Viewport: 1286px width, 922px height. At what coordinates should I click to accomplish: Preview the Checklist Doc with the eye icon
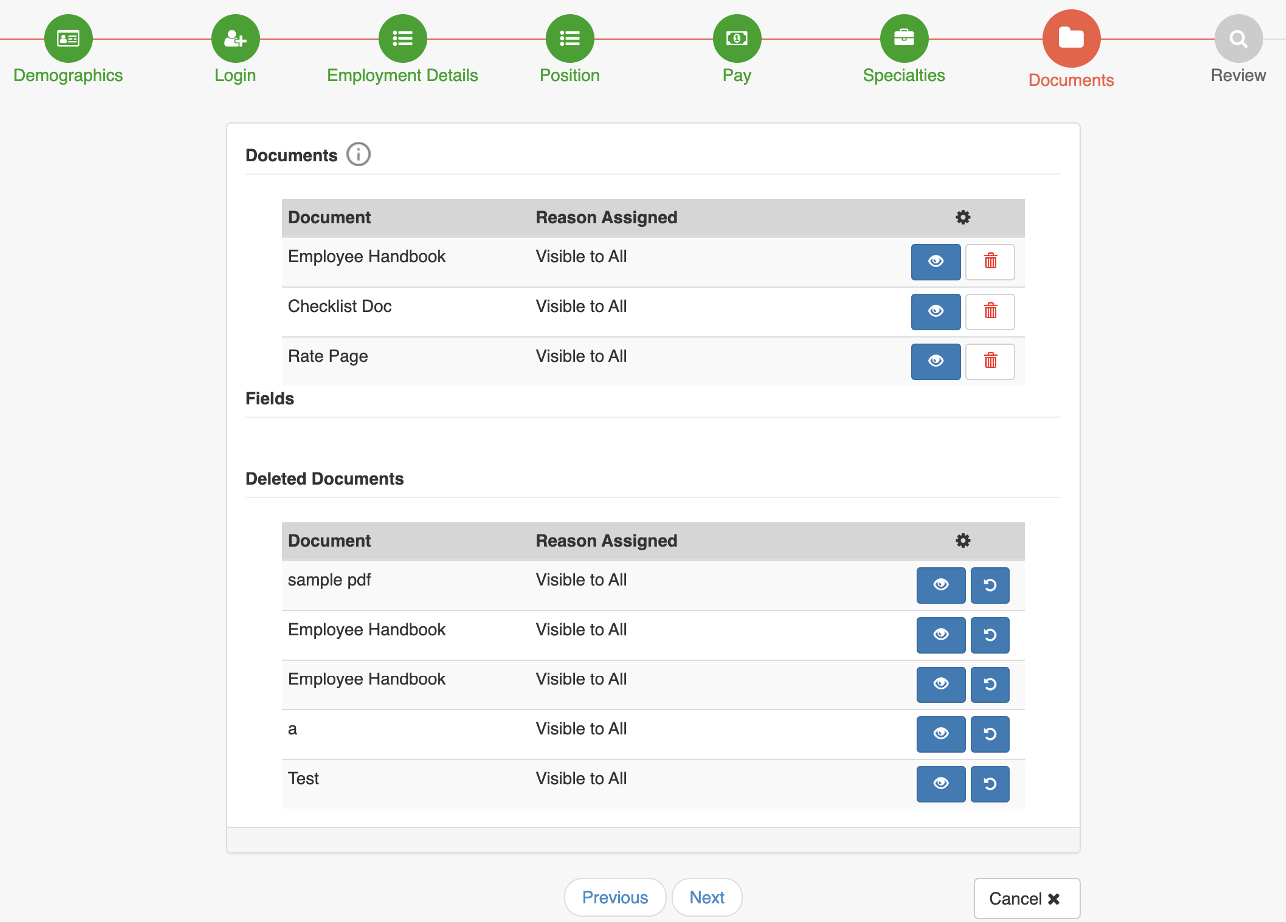tap(935, 311)
